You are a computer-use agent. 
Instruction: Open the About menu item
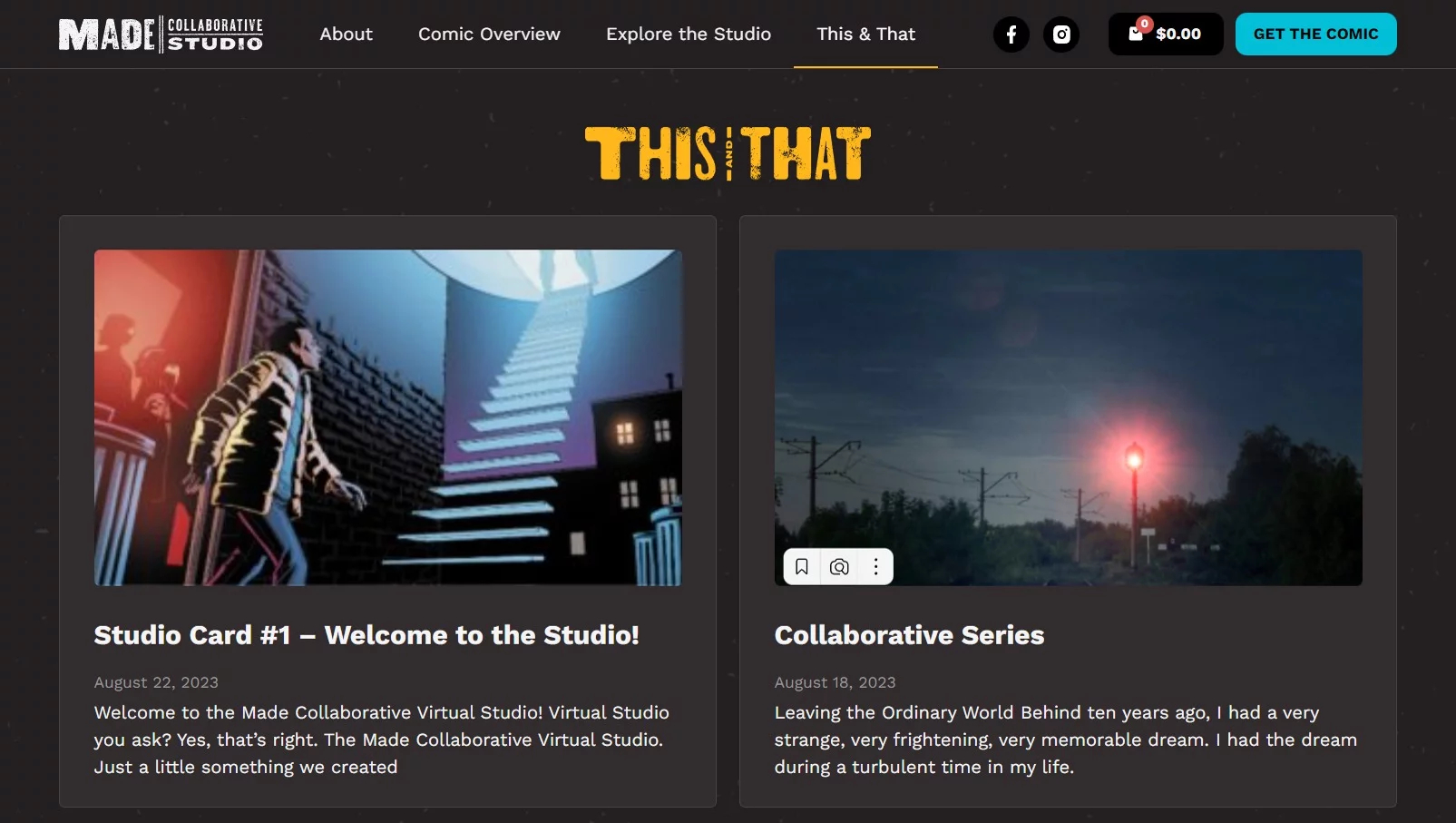coord(346,34)
